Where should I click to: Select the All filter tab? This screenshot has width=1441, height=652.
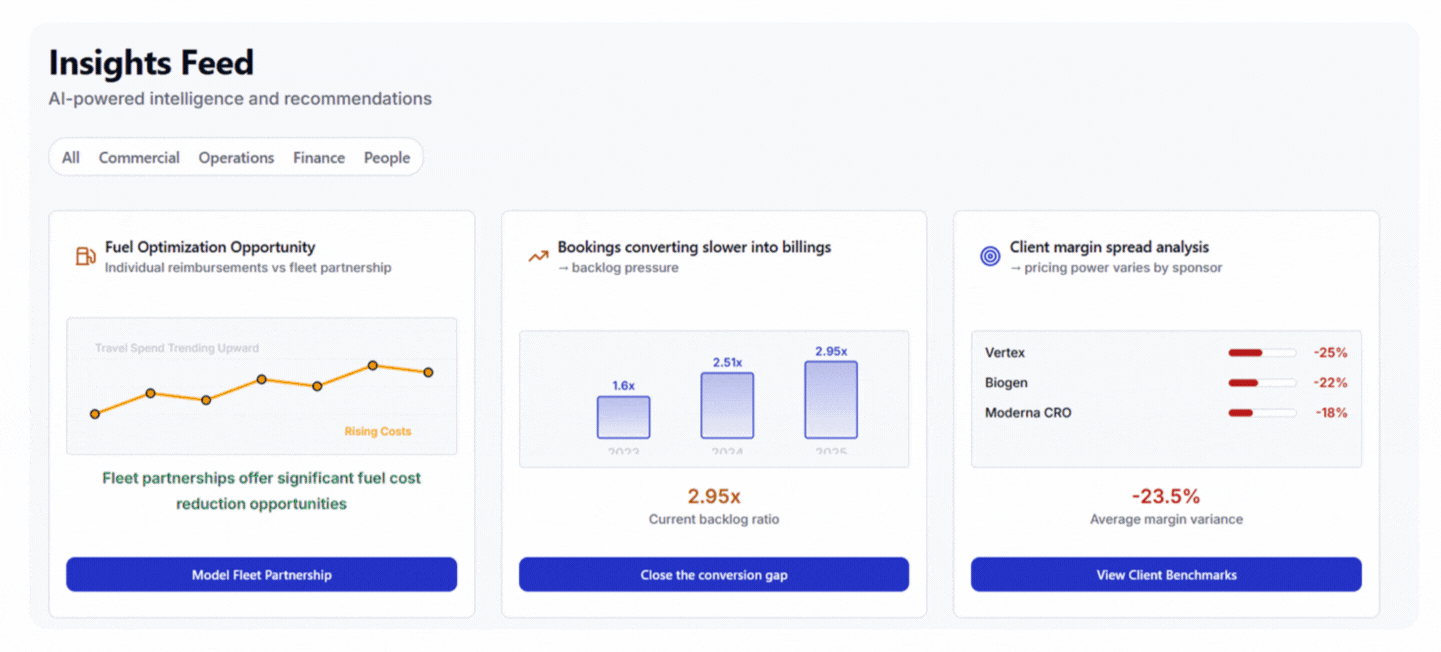click(x=71, y=158)
